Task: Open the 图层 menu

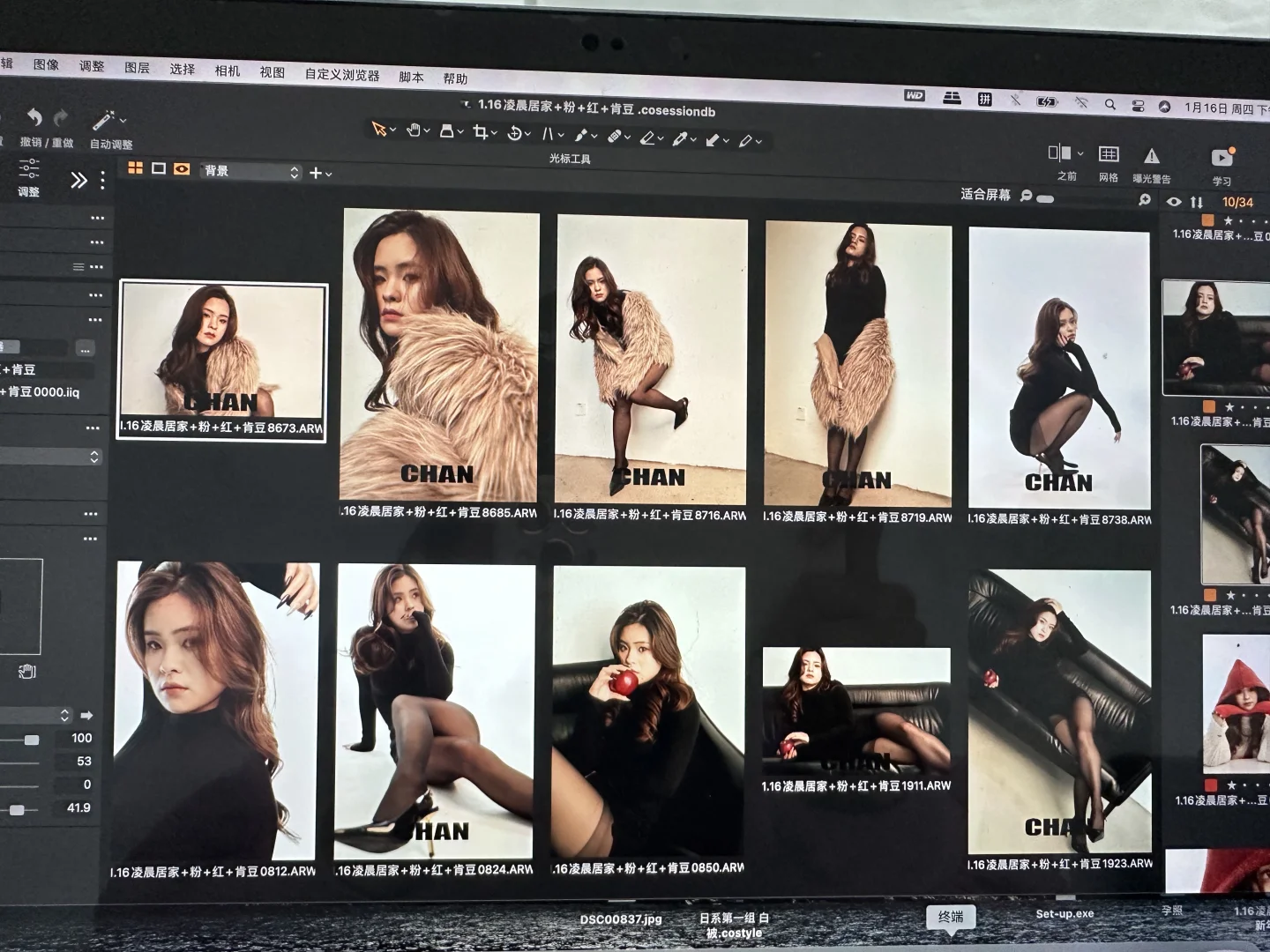Action: click(137, 67)
